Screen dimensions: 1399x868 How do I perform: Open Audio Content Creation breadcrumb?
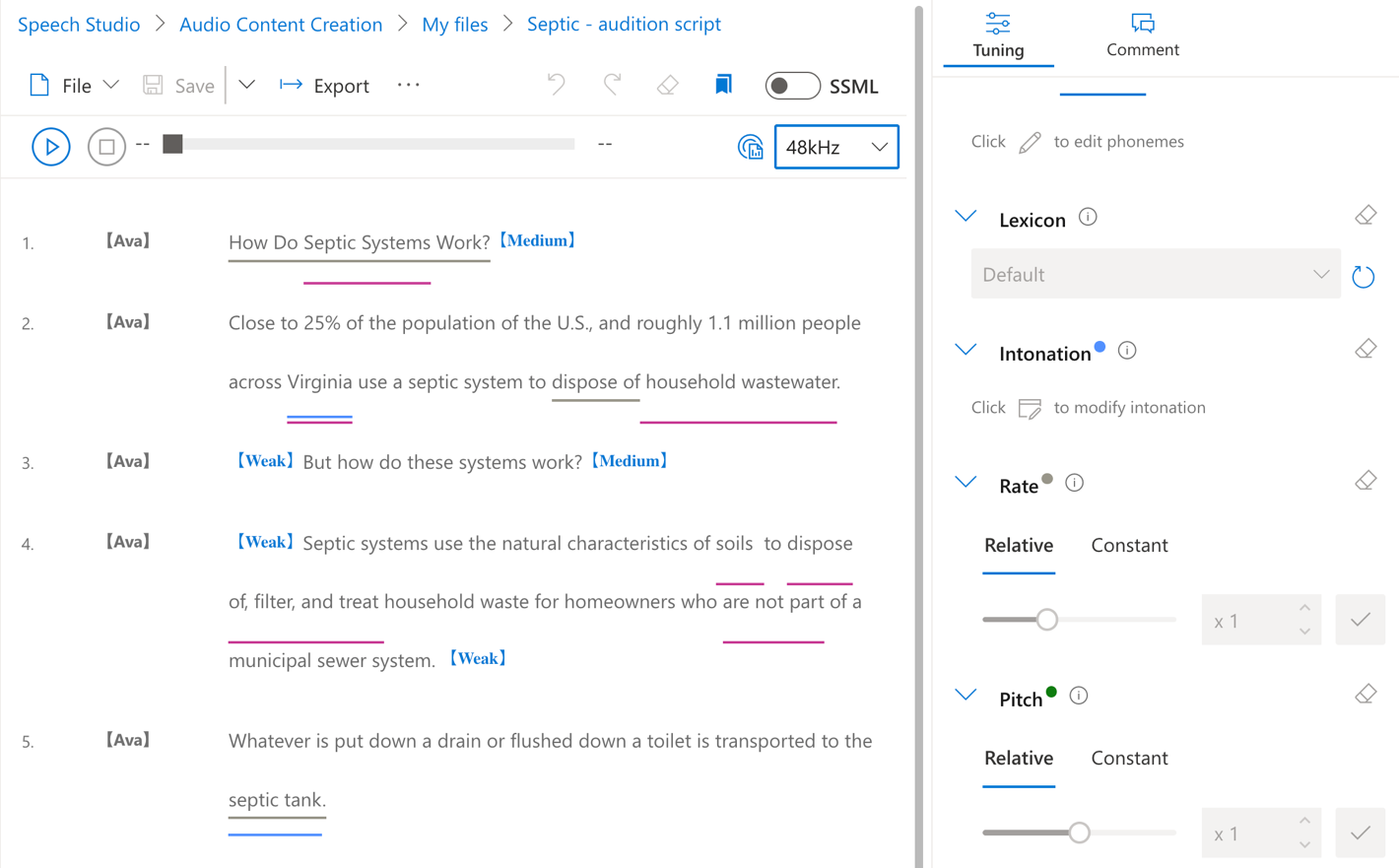(281, 24)
